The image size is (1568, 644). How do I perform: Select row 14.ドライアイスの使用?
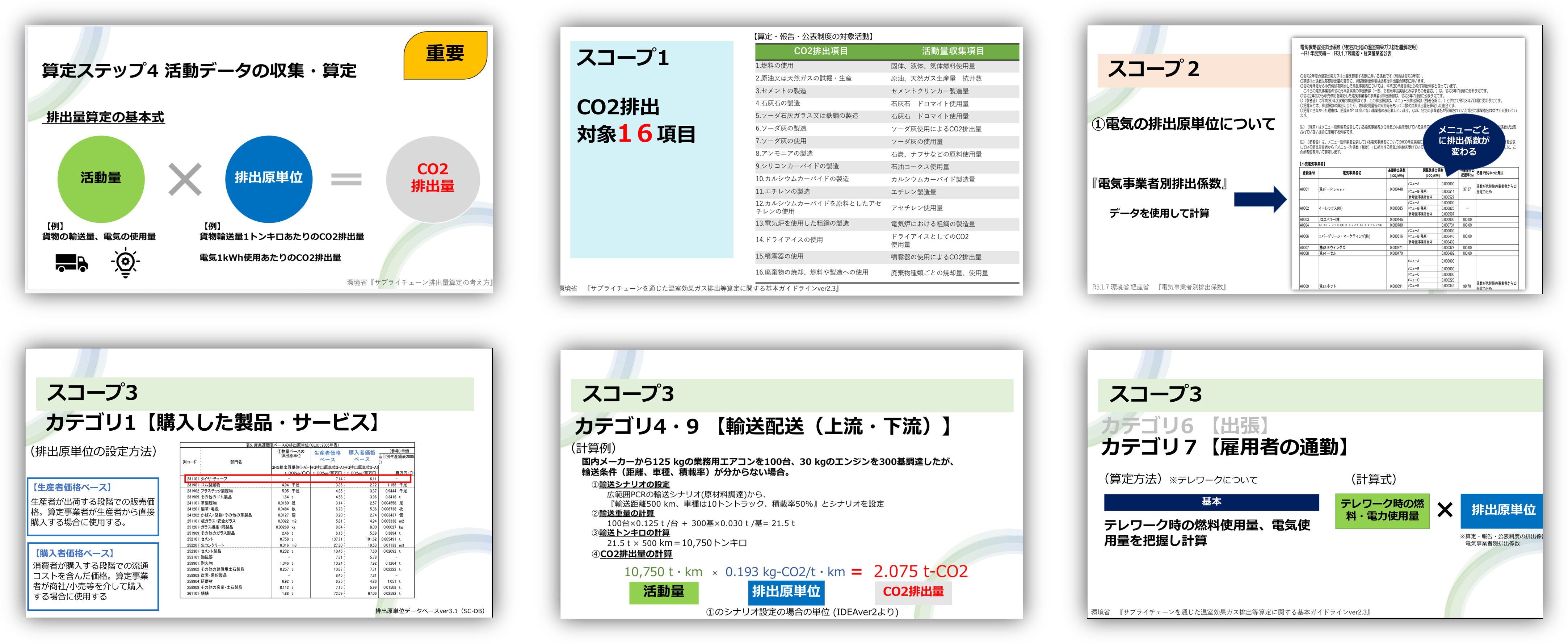[x=887, y=240]
